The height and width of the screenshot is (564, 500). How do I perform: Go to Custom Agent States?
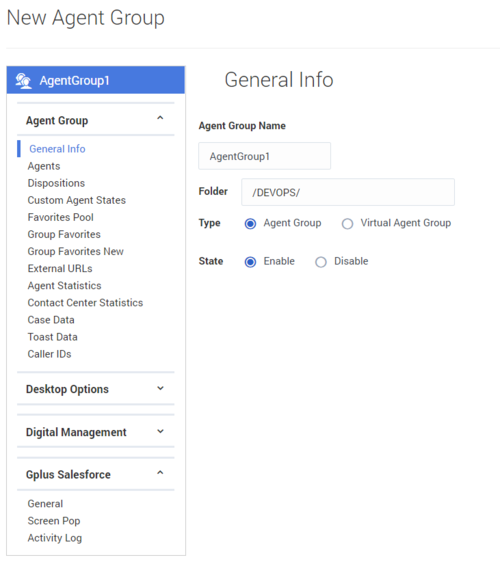click(77, 200)
